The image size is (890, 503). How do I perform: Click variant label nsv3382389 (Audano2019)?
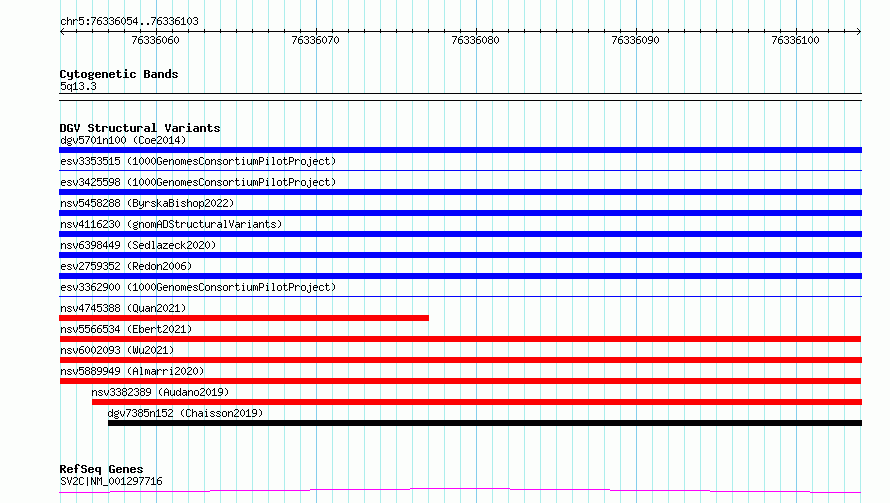tap(160, 392)
